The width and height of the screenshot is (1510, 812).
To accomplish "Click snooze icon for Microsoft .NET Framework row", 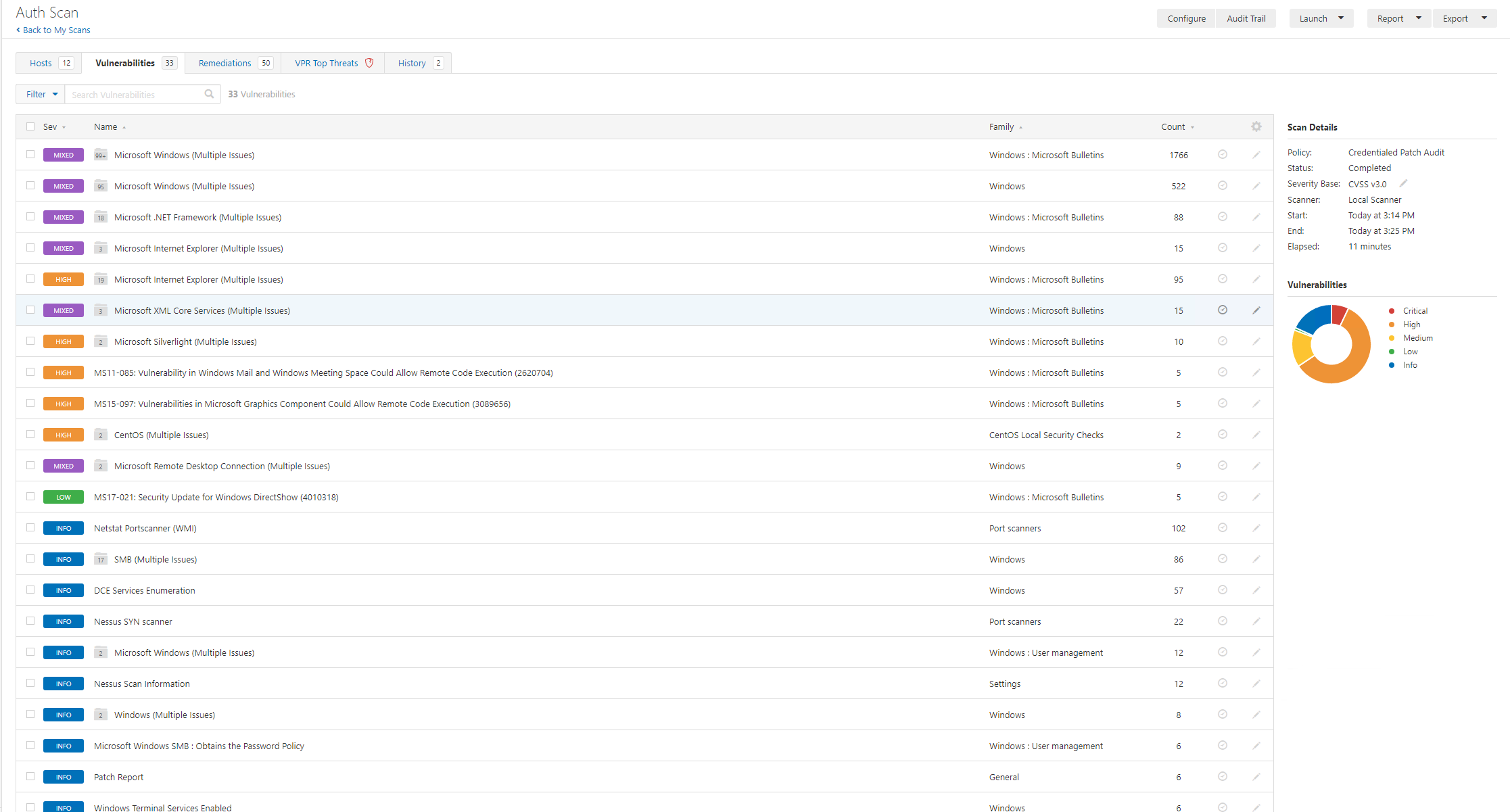I will click(1223, 216).
